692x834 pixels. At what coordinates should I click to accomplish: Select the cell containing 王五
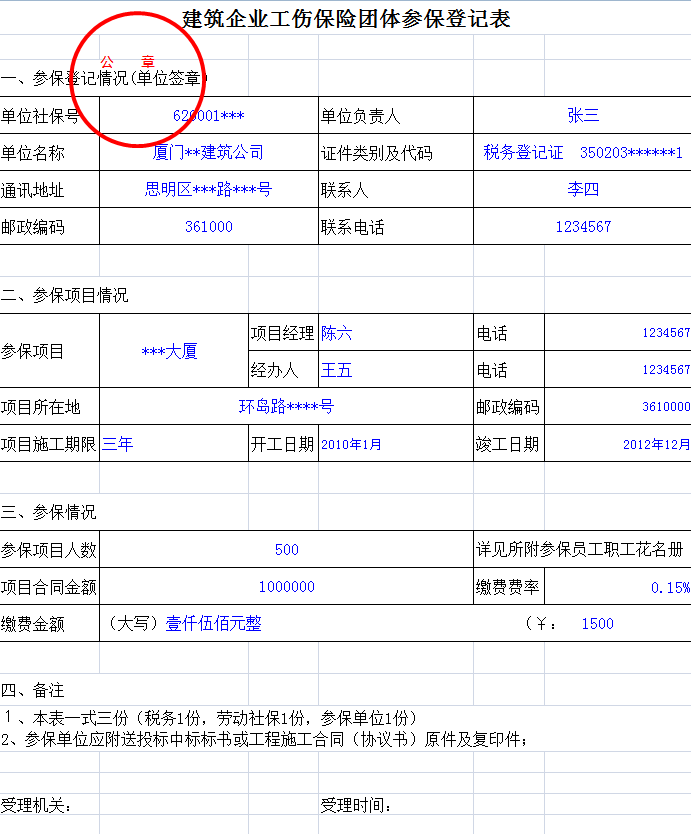396,370
